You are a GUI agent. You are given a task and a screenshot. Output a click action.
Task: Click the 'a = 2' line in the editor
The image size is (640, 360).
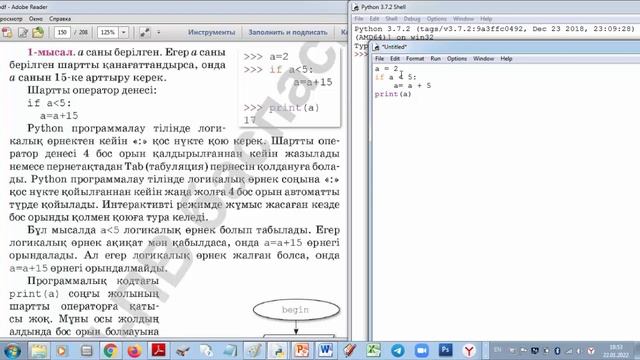386,69
